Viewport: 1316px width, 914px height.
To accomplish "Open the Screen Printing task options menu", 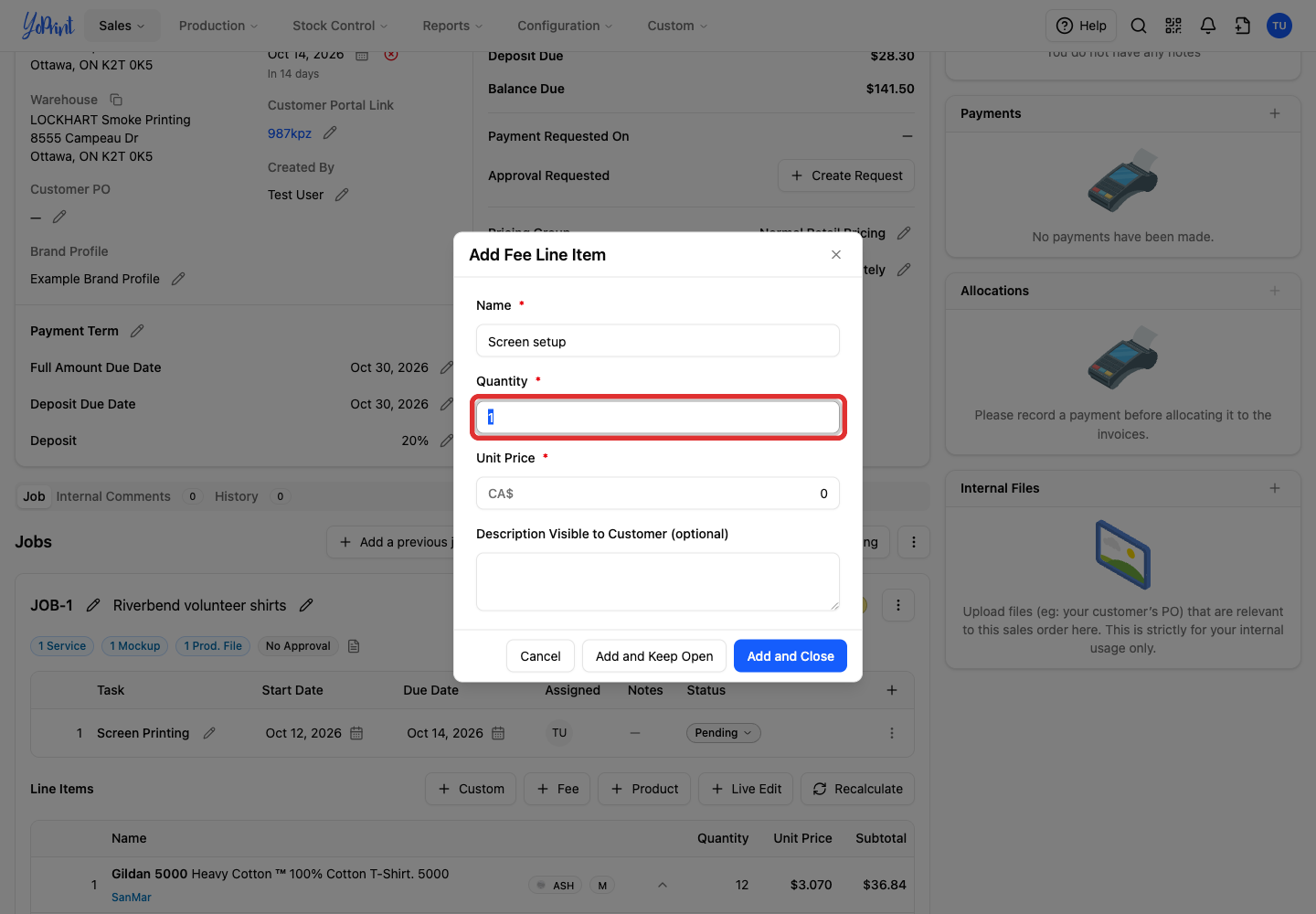I will point(892,733).
